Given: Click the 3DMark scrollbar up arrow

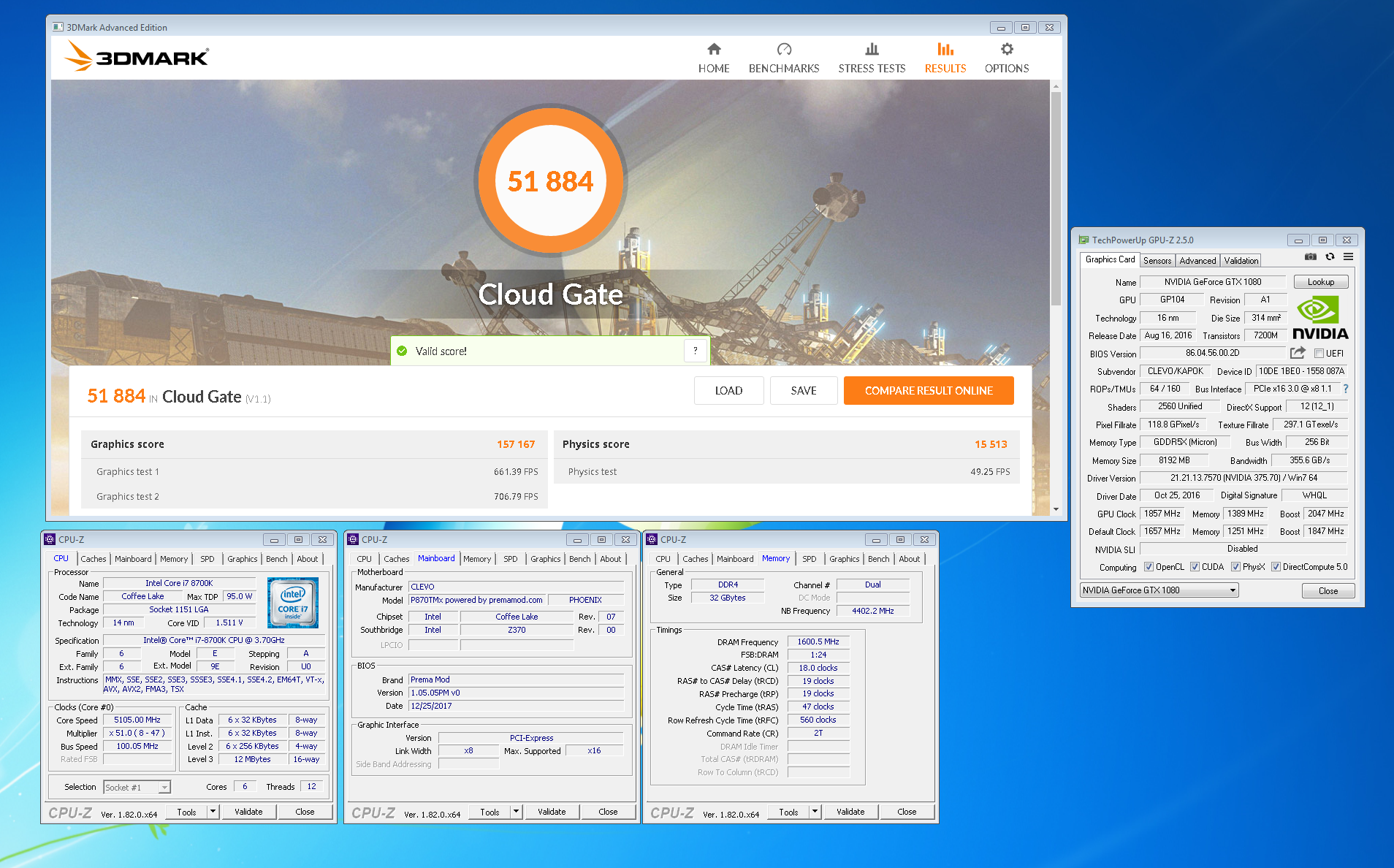Looking at the screenshot, I should tap(1056, 86).
